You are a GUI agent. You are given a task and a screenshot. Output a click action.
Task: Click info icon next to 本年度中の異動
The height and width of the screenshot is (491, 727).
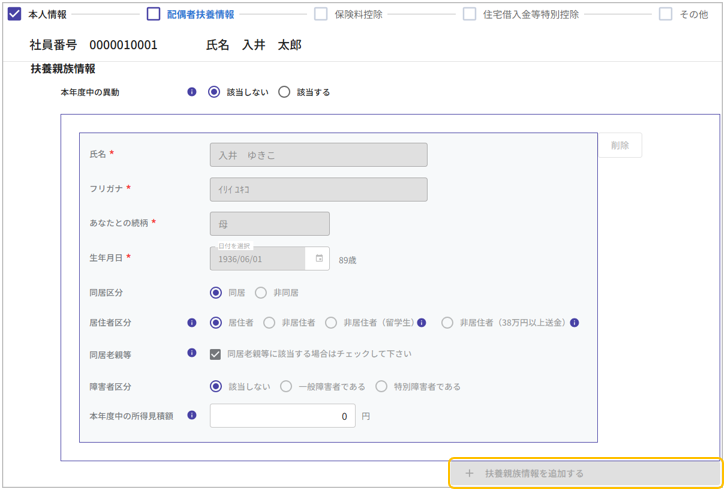pos(192,92)
